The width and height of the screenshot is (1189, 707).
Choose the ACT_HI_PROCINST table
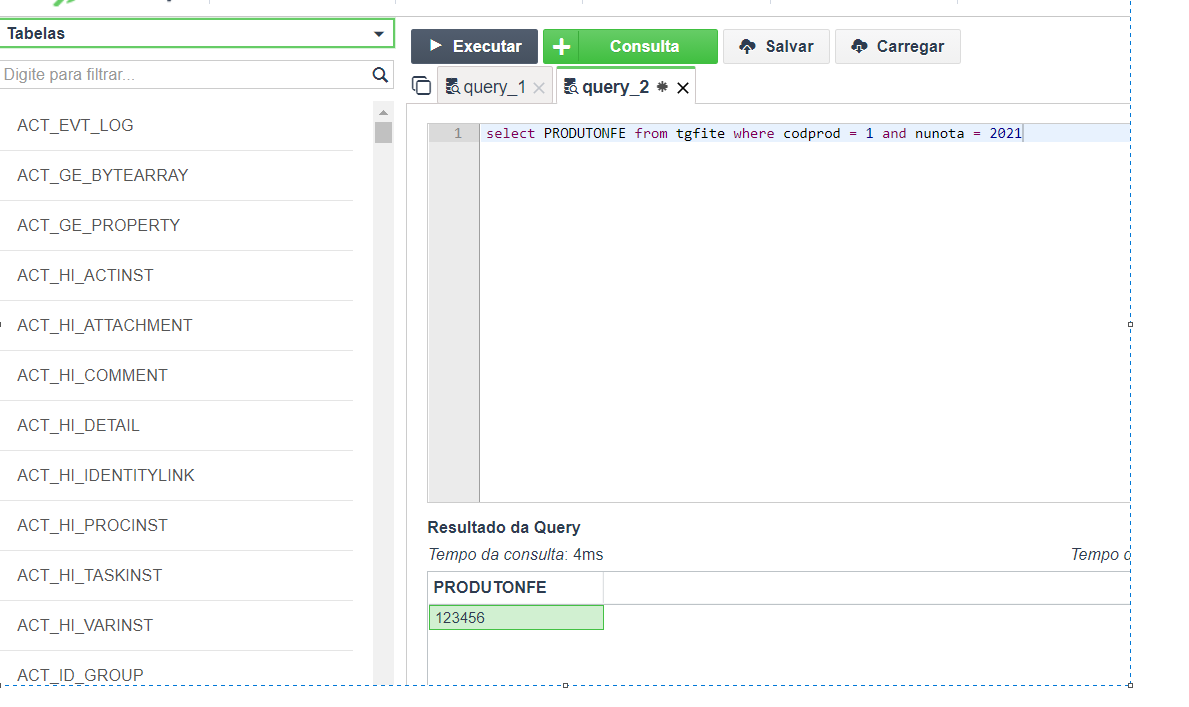(92, 526)
